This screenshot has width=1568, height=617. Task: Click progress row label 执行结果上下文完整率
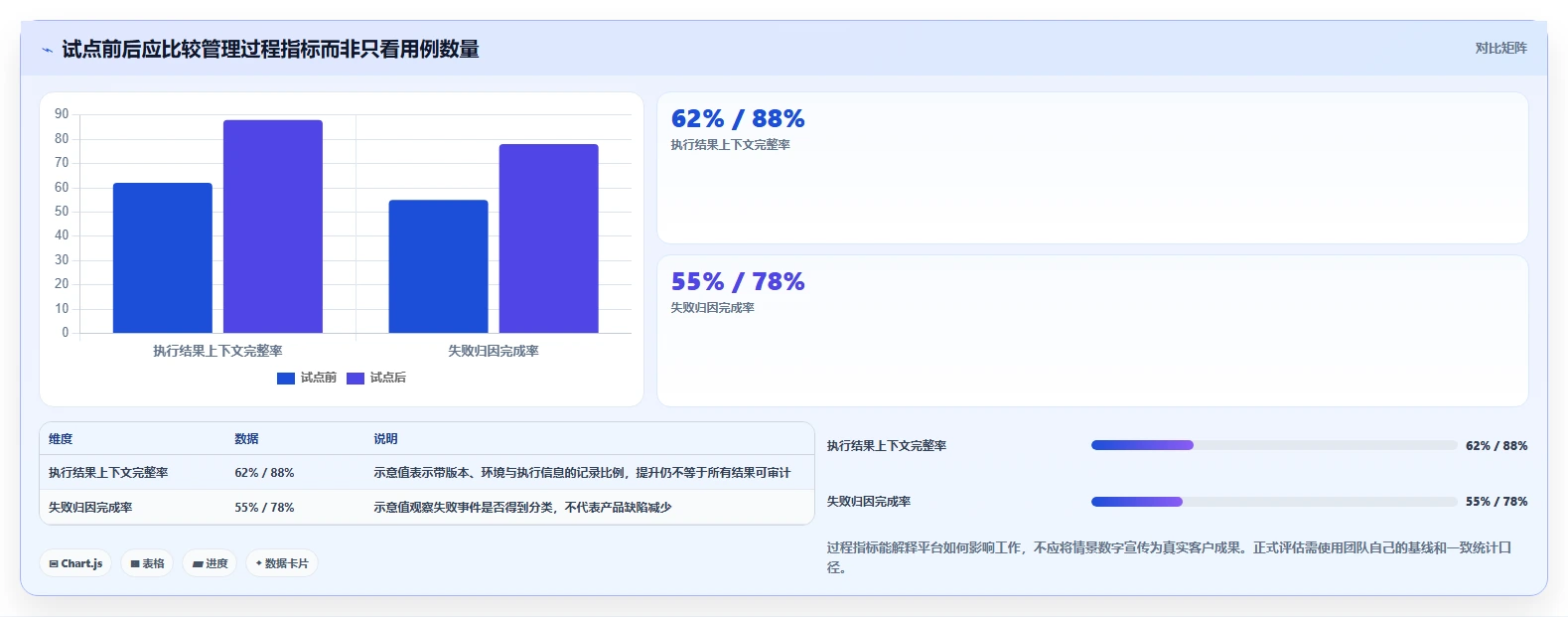(887, 446)
